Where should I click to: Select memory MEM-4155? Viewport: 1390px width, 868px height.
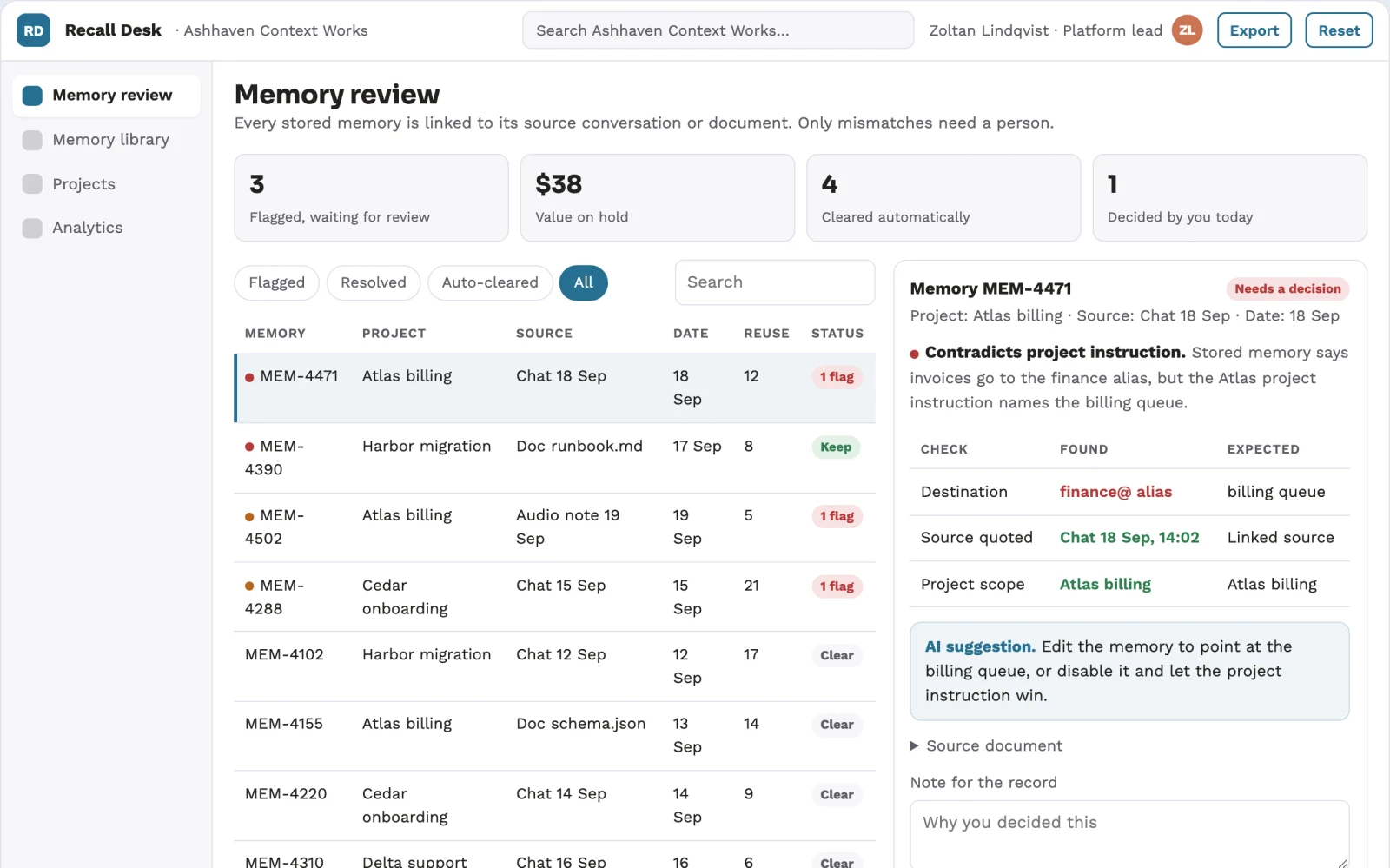point(556,736)
